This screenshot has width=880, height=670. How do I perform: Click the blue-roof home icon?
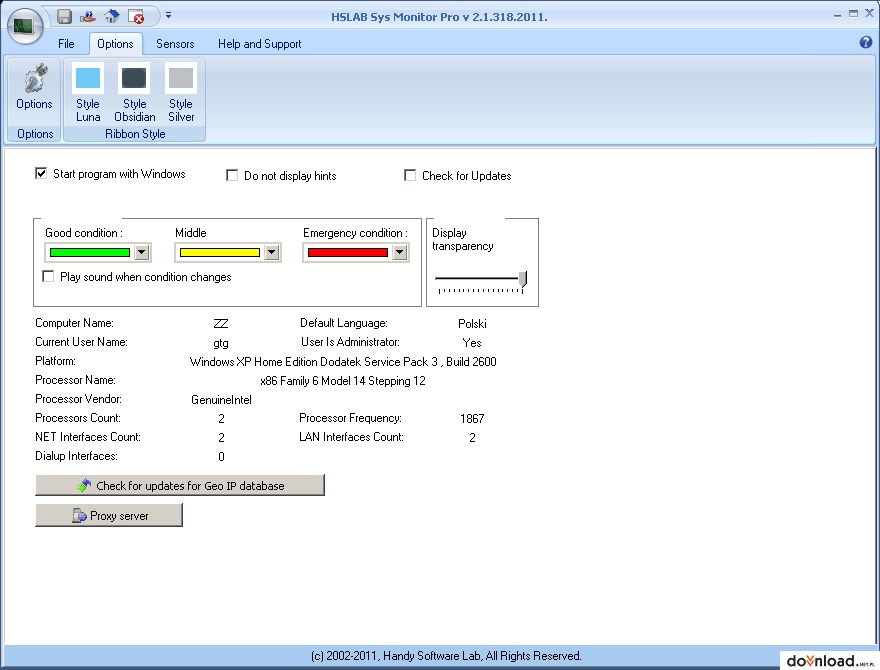[112, 17]
